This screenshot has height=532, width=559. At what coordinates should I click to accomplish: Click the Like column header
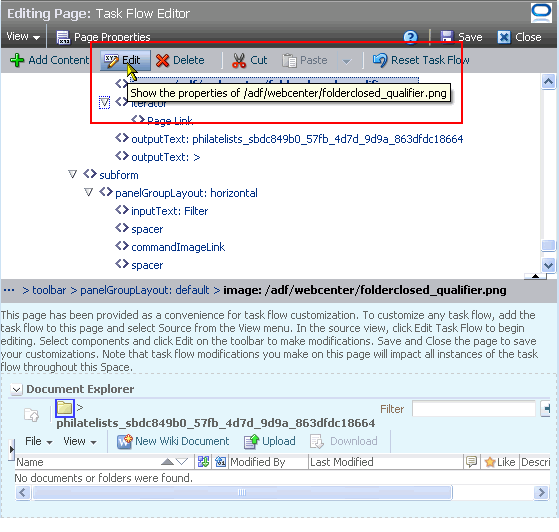coord(500,462)
